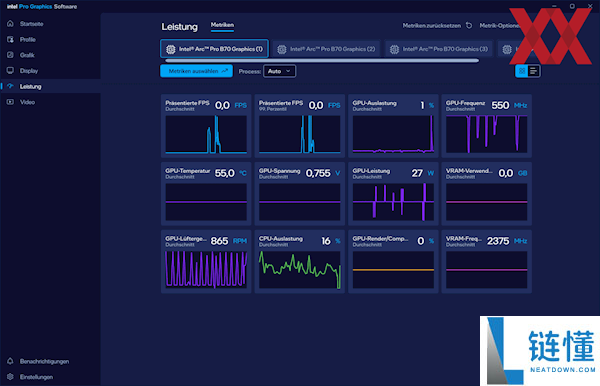The image size is (600, 386).
Task: Click chip icon of Arc Pro B70 Graphics (1)
Action: [171, 49]
